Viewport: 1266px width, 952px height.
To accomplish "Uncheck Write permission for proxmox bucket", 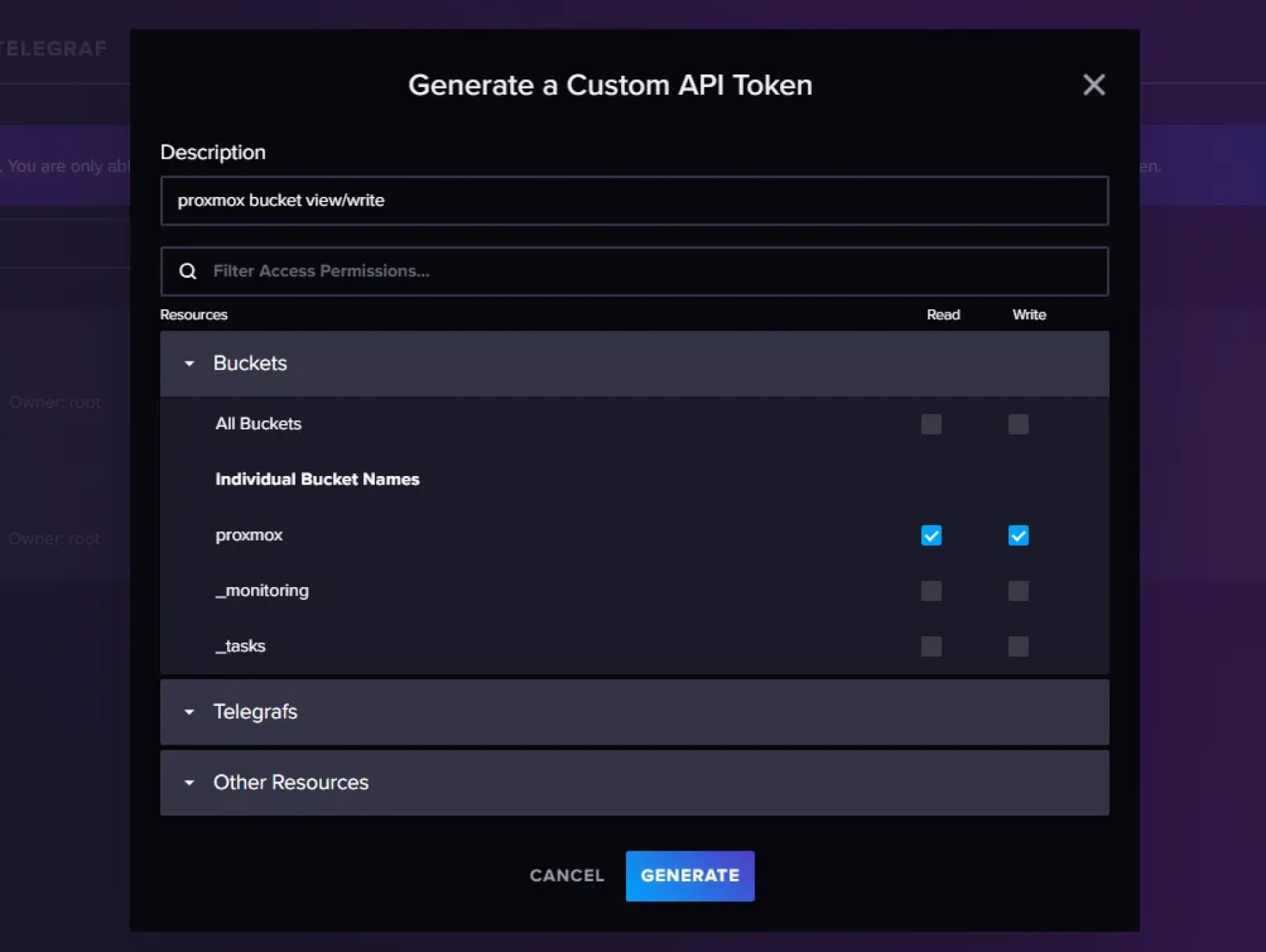I will tap(1017, 536).
